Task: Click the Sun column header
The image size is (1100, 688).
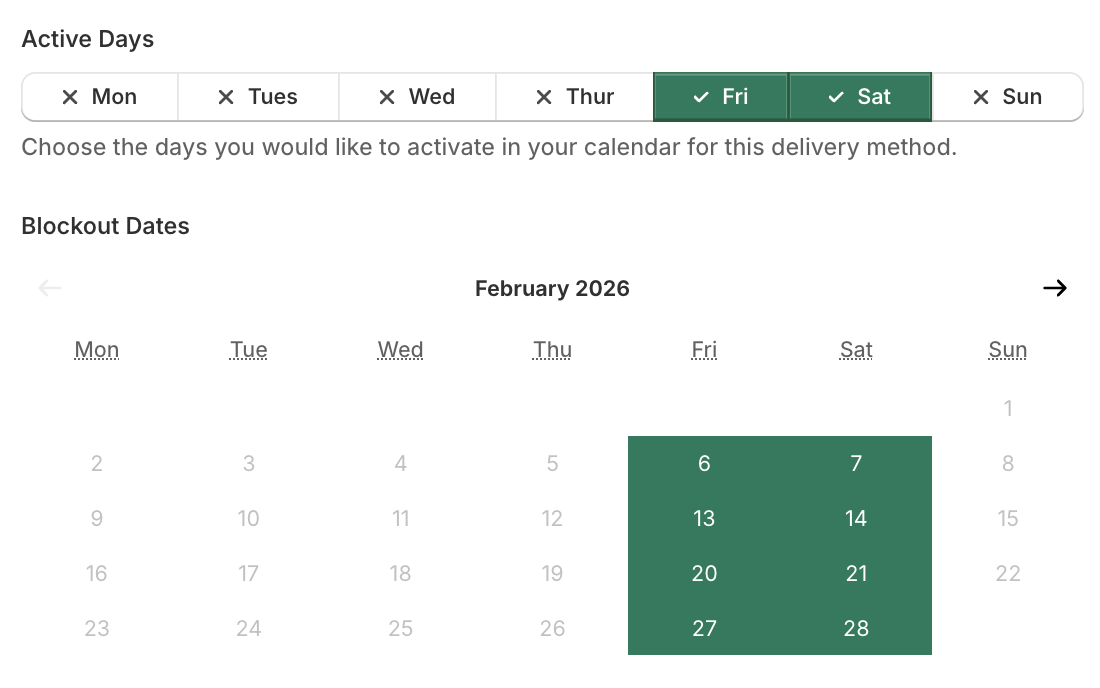Action: (x=1007, y=349)
